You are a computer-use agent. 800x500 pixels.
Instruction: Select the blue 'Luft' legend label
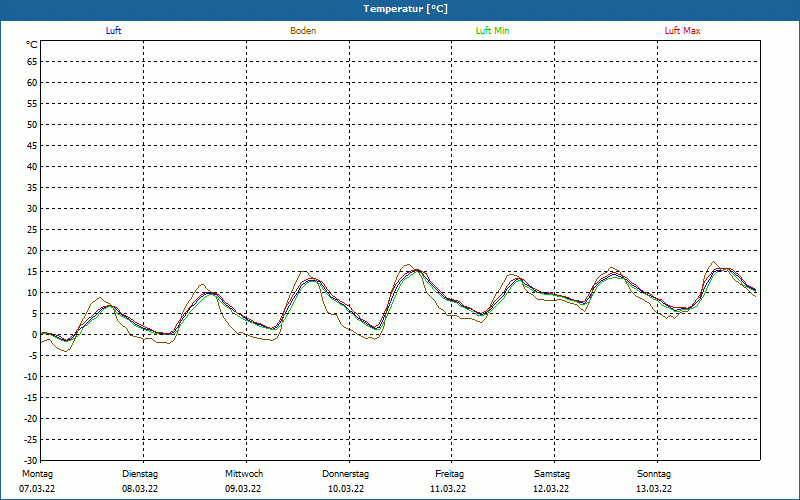113,31
